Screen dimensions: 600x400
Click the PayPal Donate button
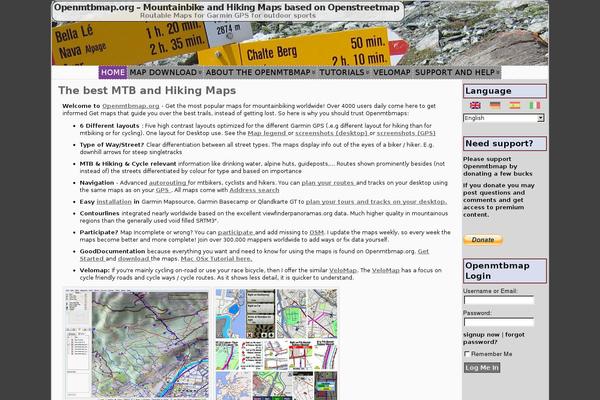pos(483,240)
